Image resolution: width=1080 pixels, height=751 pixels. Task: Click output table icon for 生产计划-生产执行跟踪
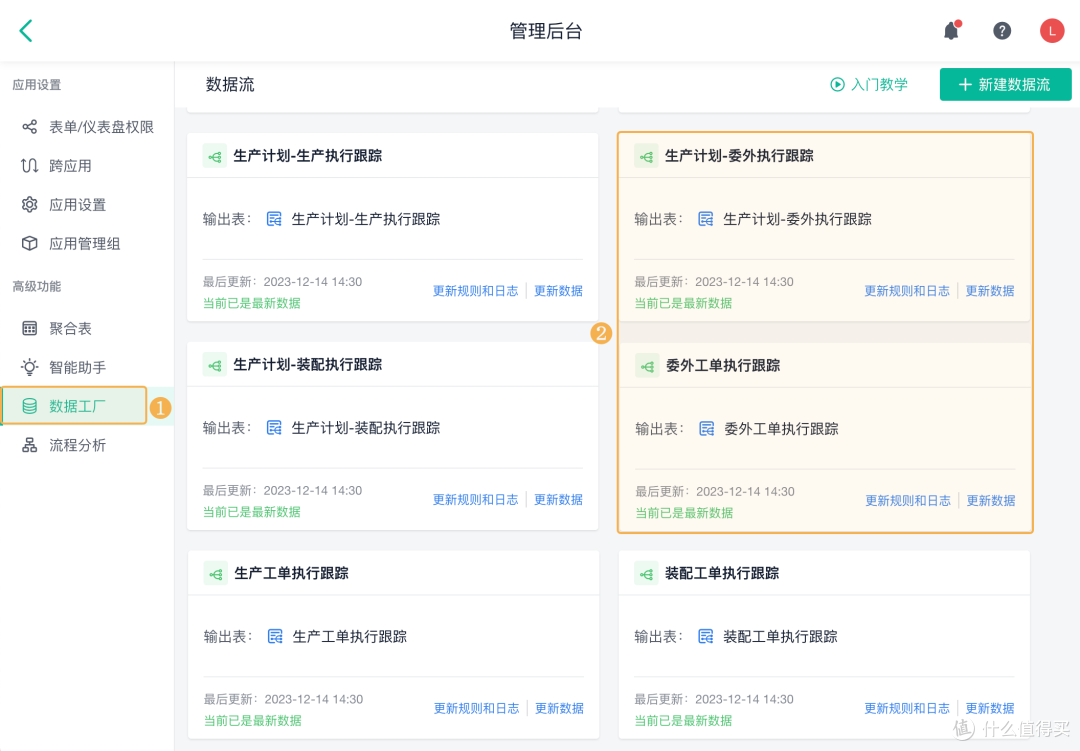pos(274,219)
